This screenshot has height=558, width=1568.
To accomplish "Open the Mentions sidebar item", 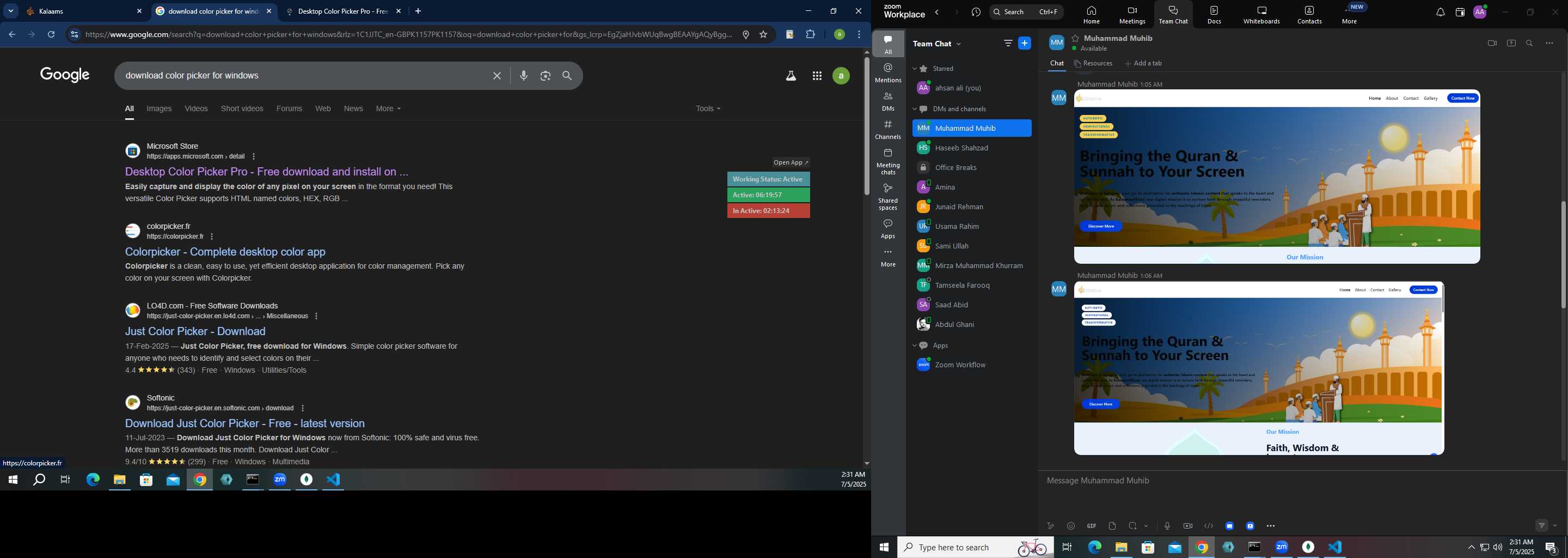I will click(888, 73).
